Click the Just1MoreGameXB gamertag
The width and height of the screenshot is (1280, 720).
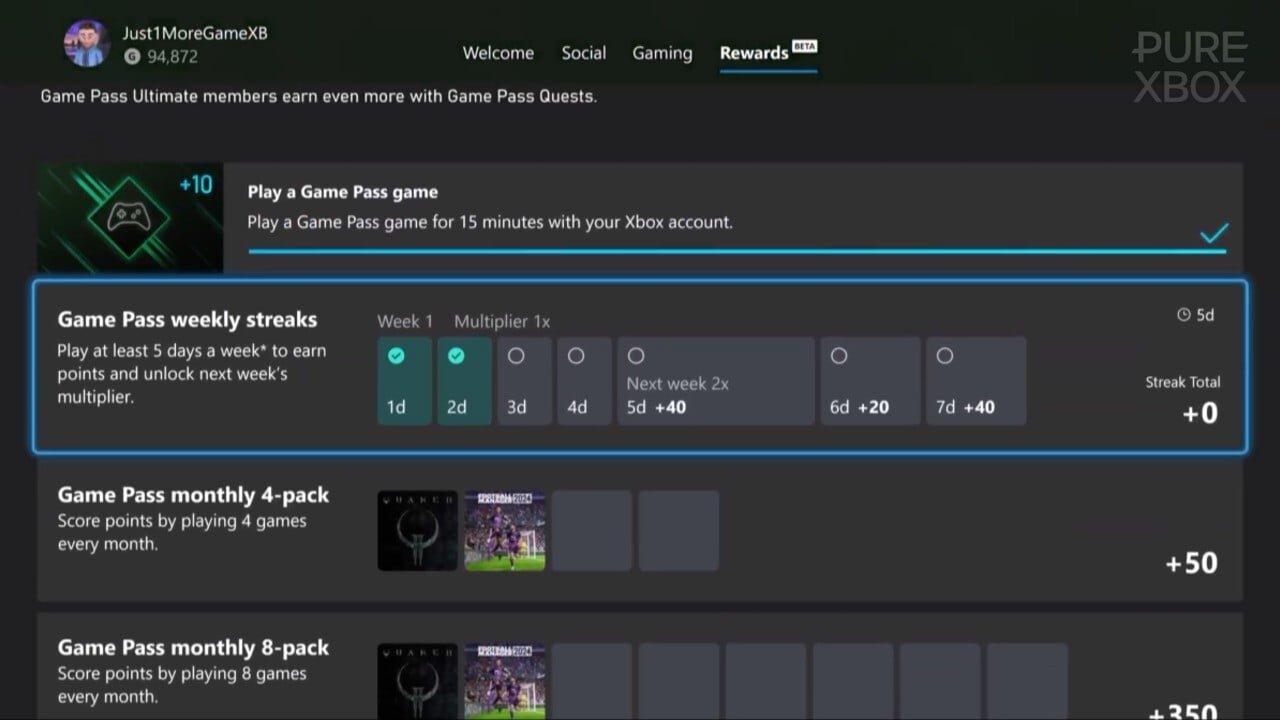195,33
